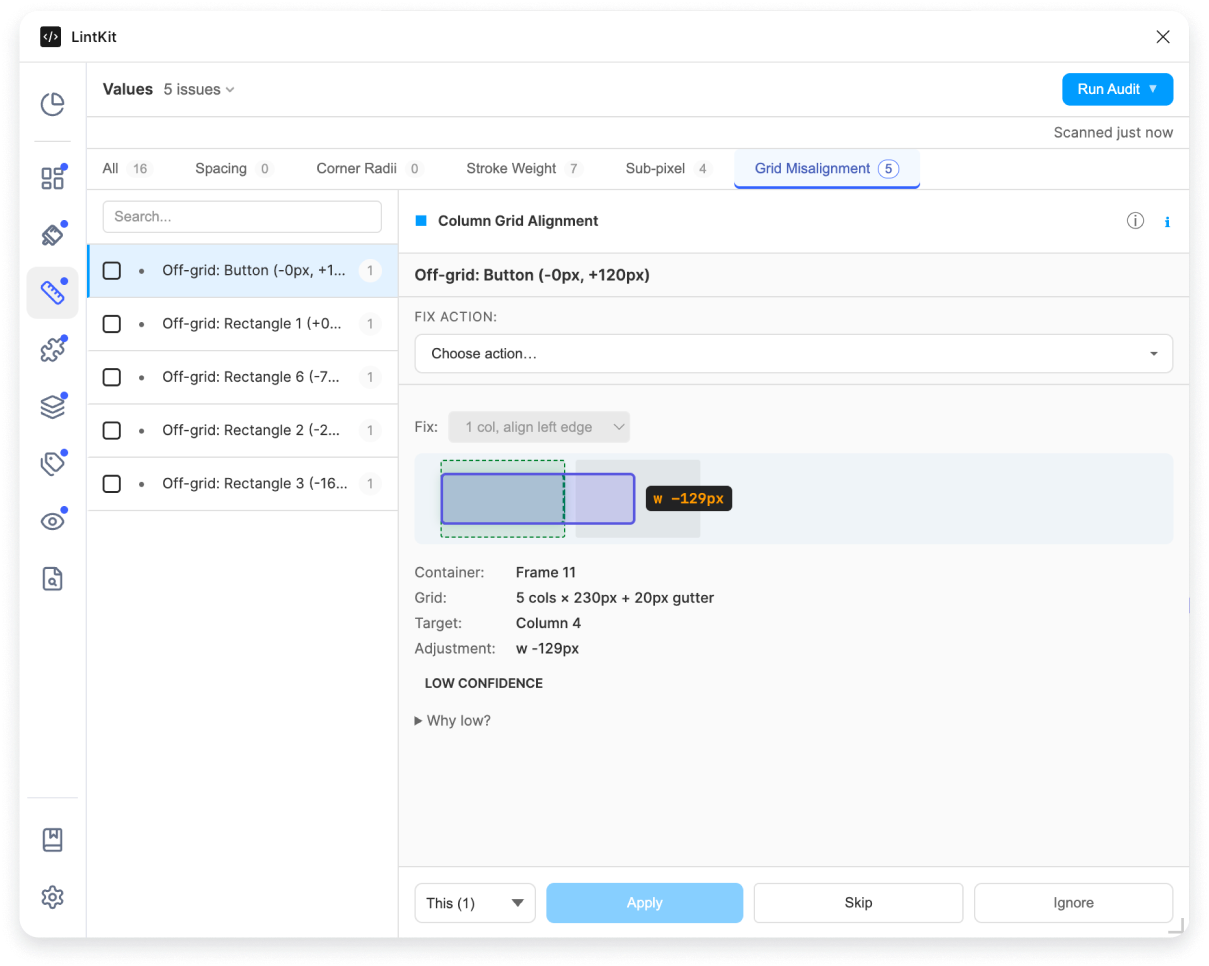Image resolution: width=1209 pixels, height=966 pixels.
Task: Switch to the Spacing tab
Action: click(234, 168)
